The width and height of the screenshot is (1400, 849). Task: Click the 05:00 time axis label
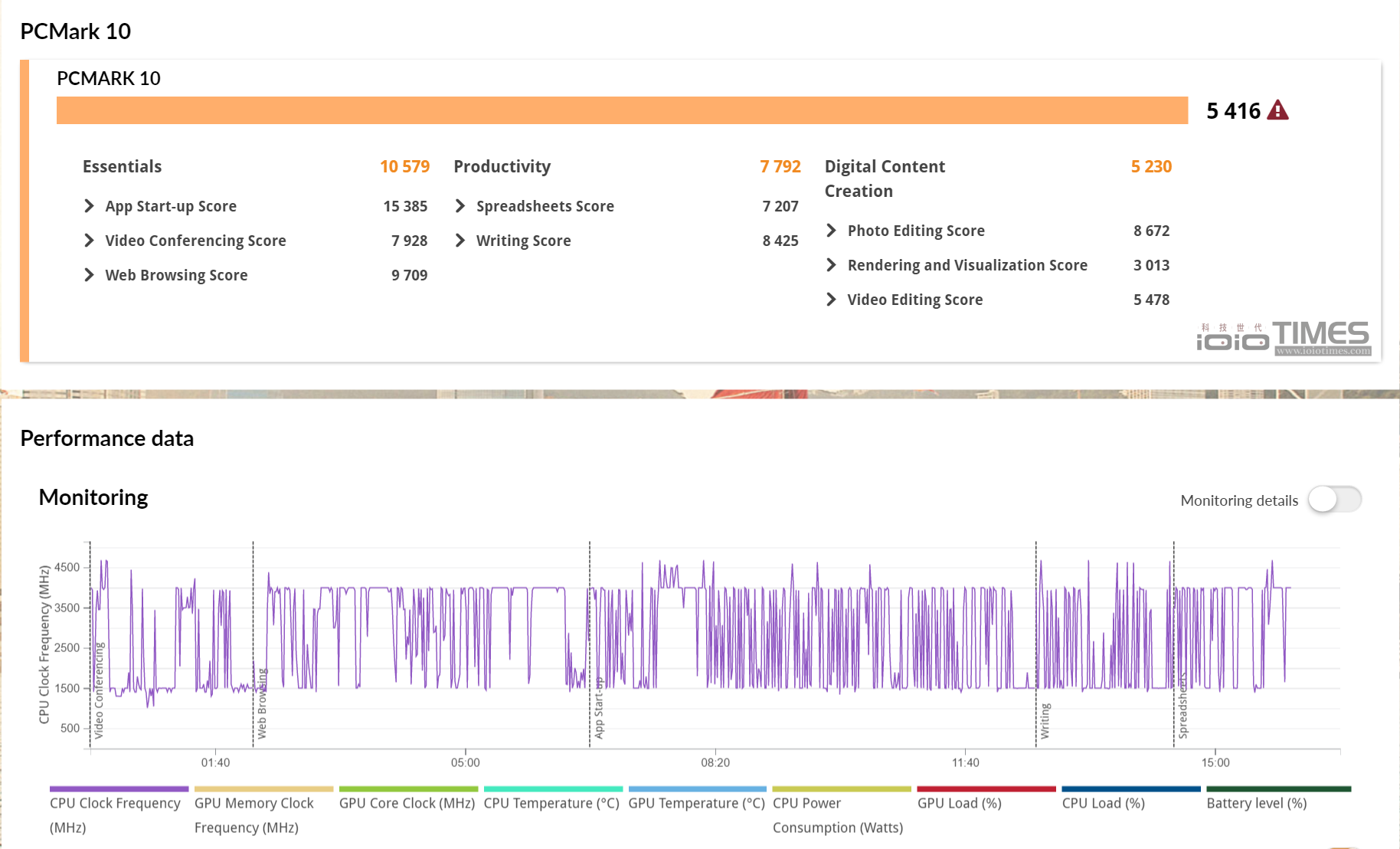pos(465,762)
